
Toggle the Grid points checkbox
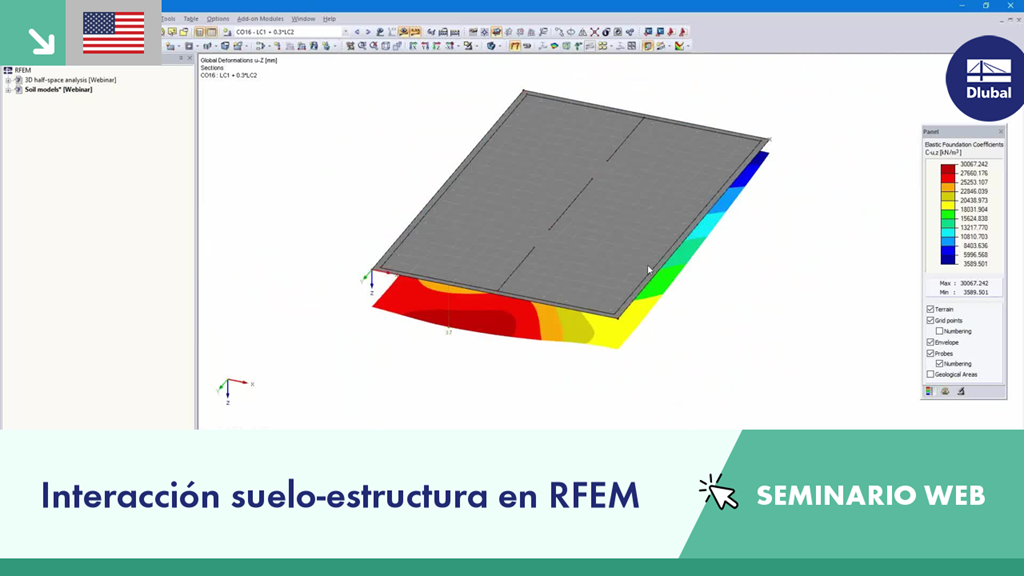pyautogui.click(x=930, y=320)
